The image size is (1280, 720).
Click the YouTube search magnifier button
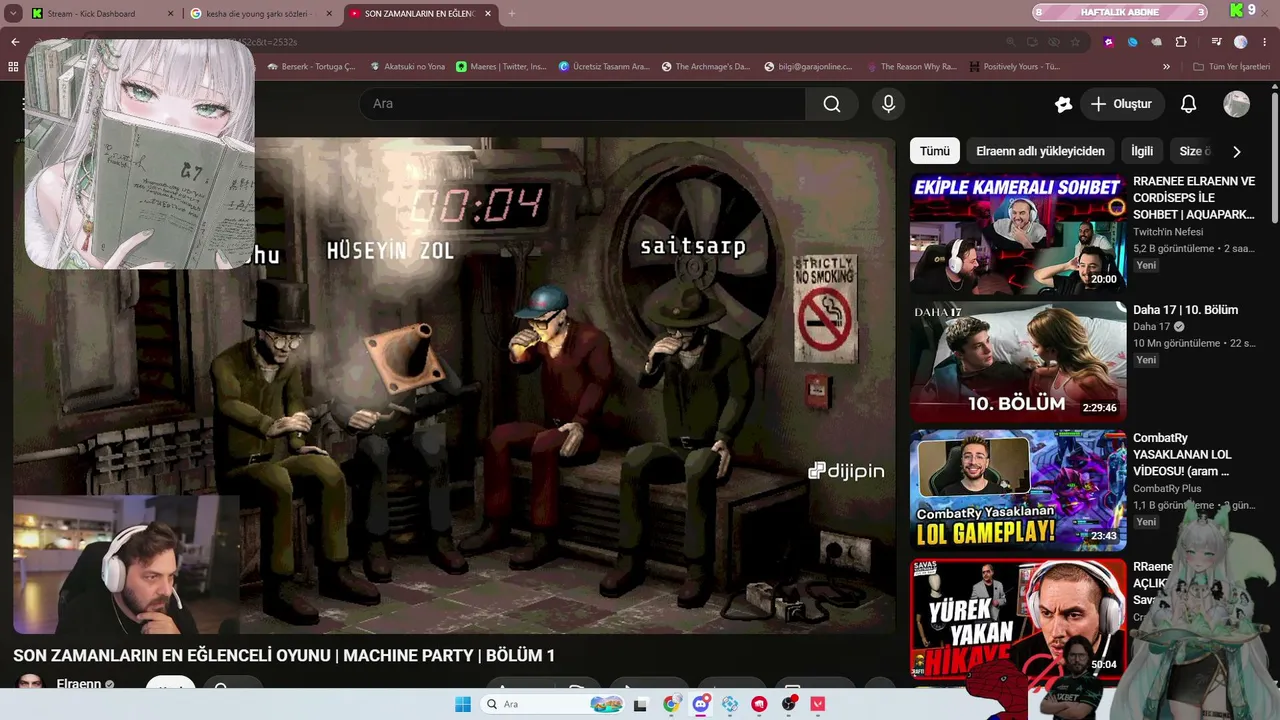831,104
